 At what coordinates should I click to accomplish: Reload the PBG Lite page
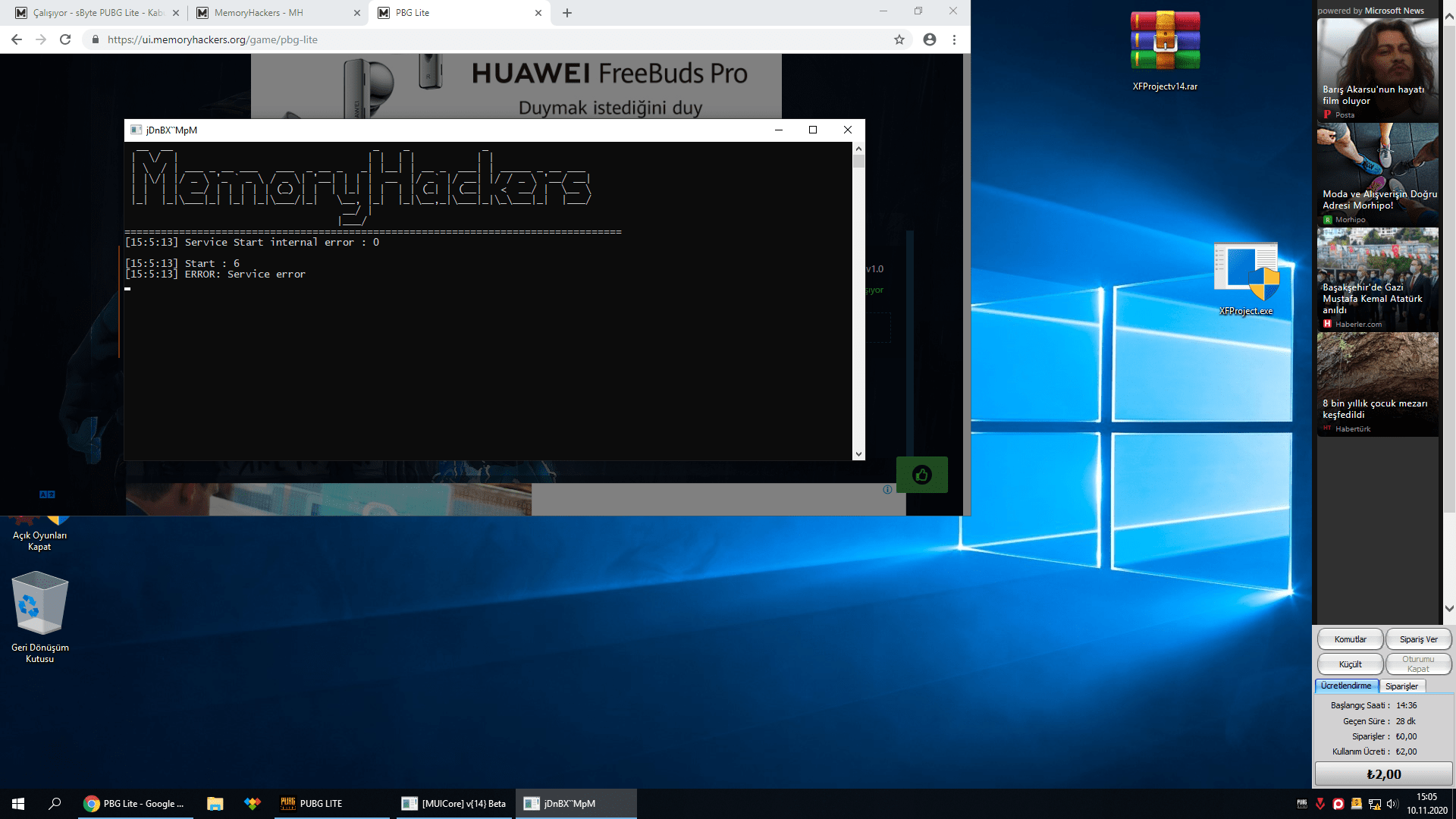65,39
